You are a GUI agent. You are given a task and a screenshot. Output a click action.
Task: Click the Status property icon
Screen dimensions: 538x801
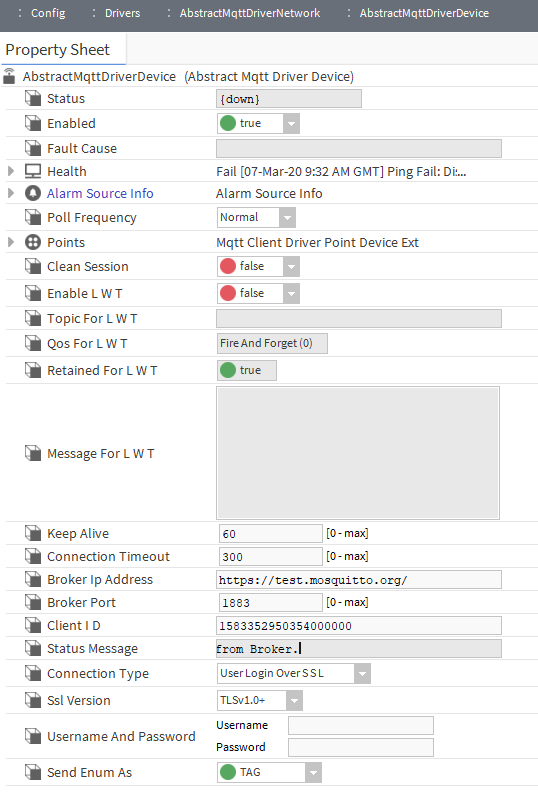tap(33, 98)
